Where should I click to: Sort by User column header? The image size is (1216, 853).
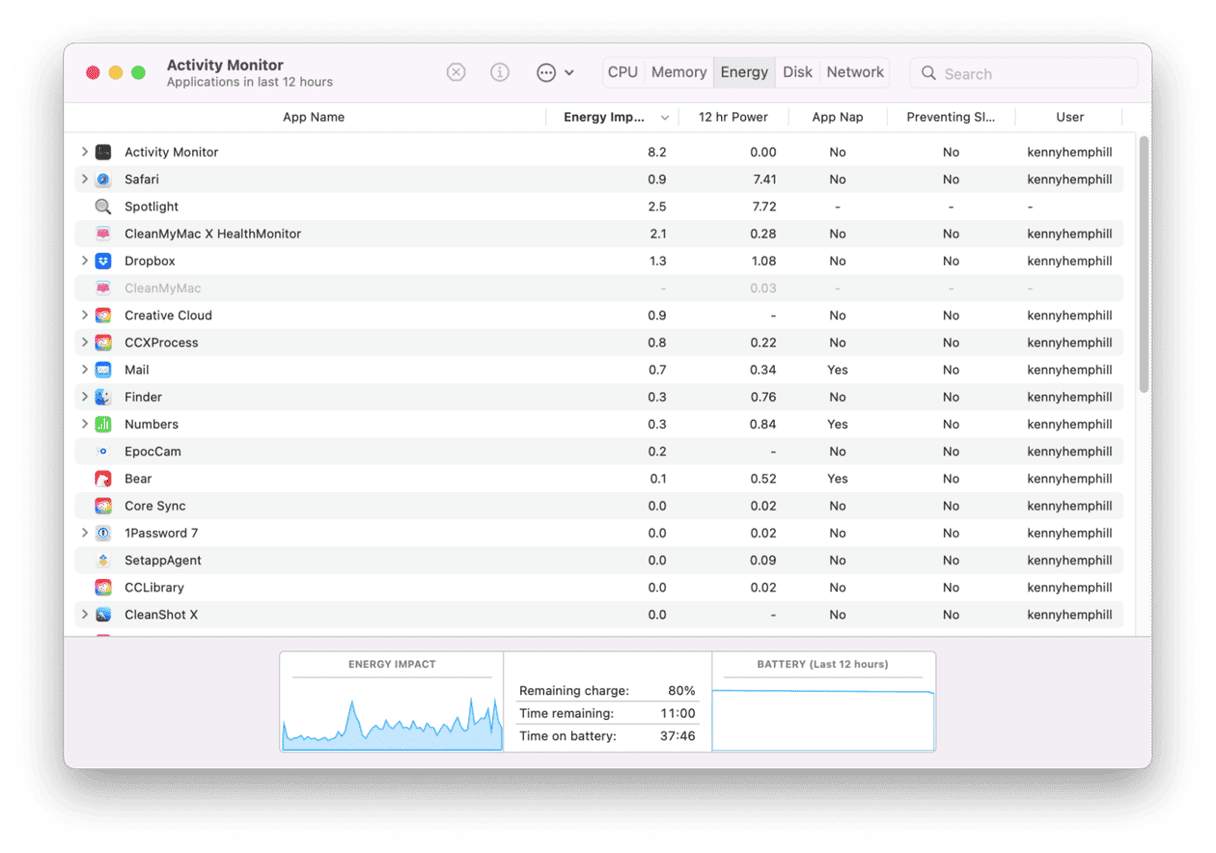point(1069,117)
